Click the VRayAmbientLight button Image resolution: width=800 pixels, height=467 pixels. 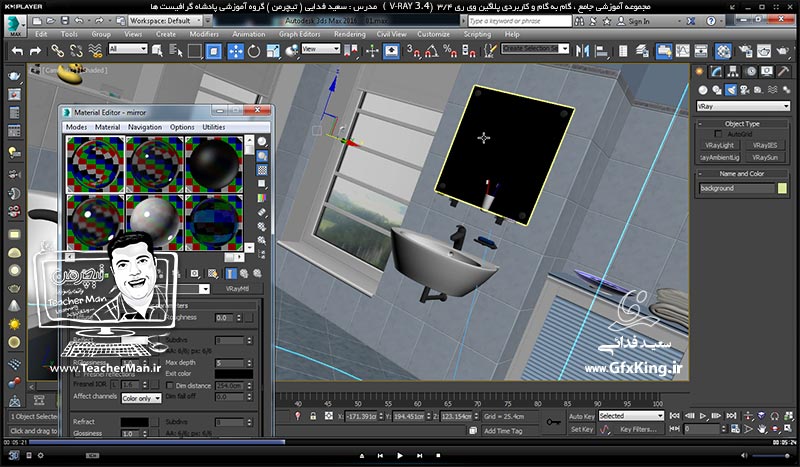[x=719, y=158]
